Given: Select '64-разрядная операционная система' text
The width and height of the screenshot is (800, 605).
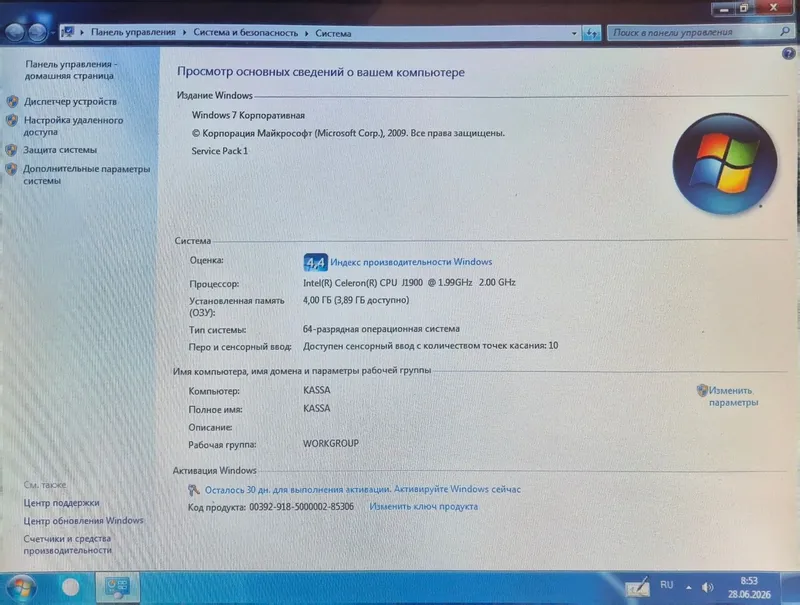Looking at the screenshot, I should tap(381, 329).
